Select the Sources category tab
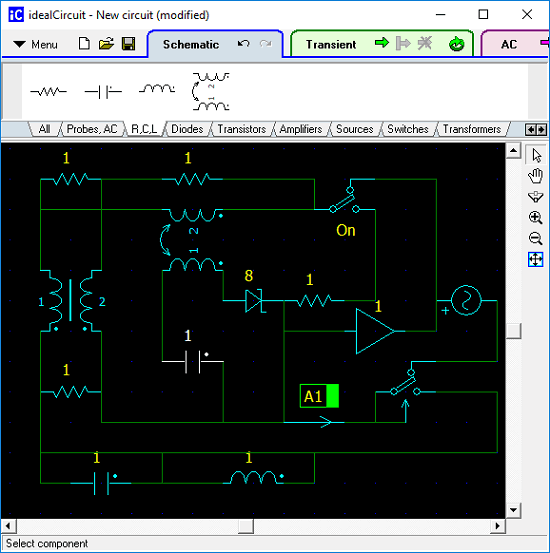The width and height of the screenshot is (550, 553). point(355,129)
